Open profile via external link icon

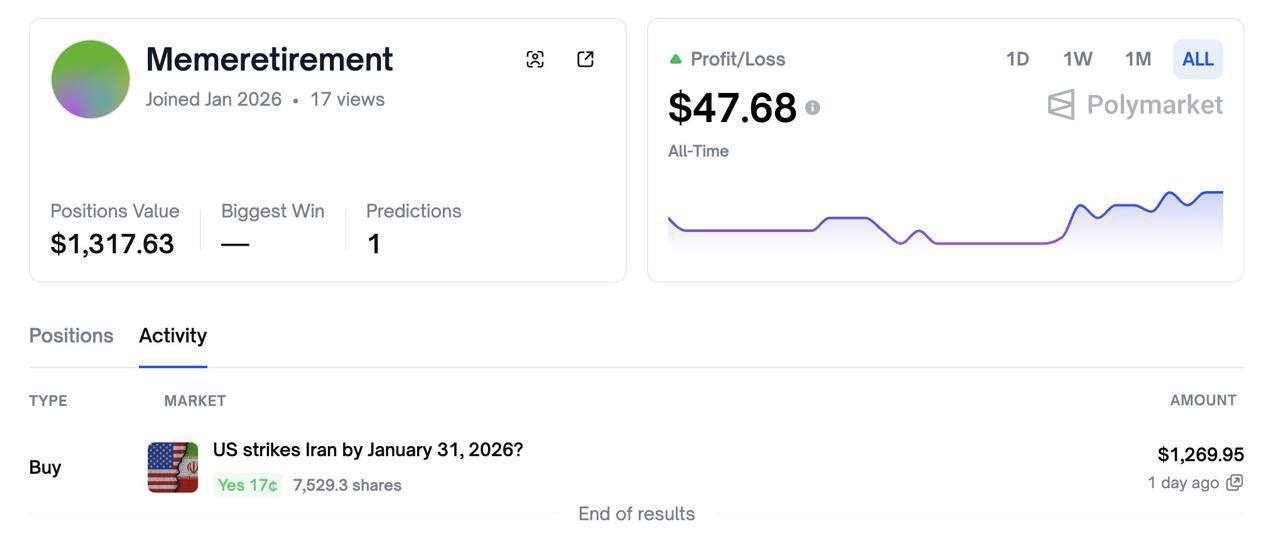click(x=586, y=59)
